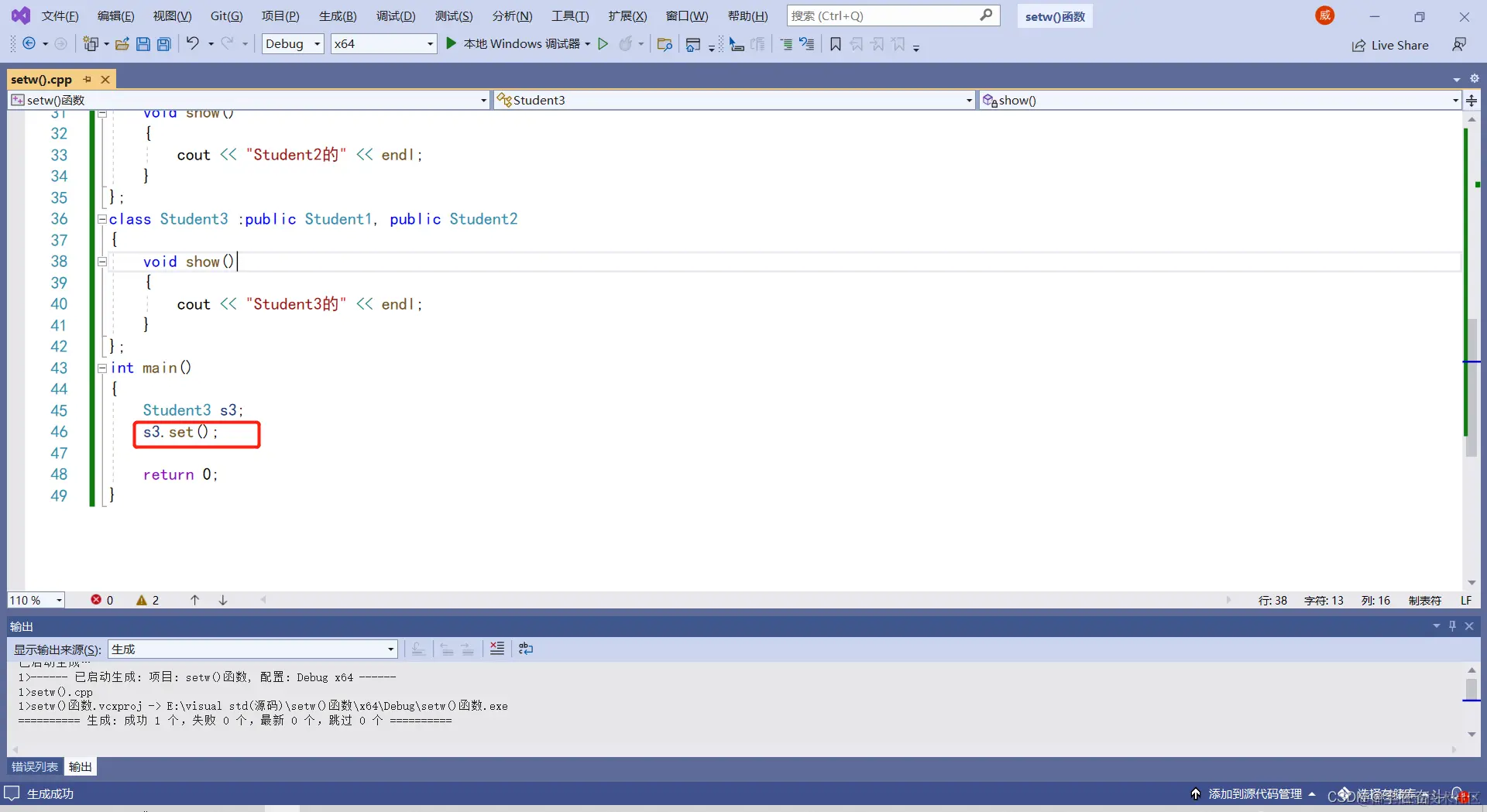The width and height of the screenshot is (1487, 812).
Task: Click the new project icon in toolbar
Action: (x=91, y=44)
